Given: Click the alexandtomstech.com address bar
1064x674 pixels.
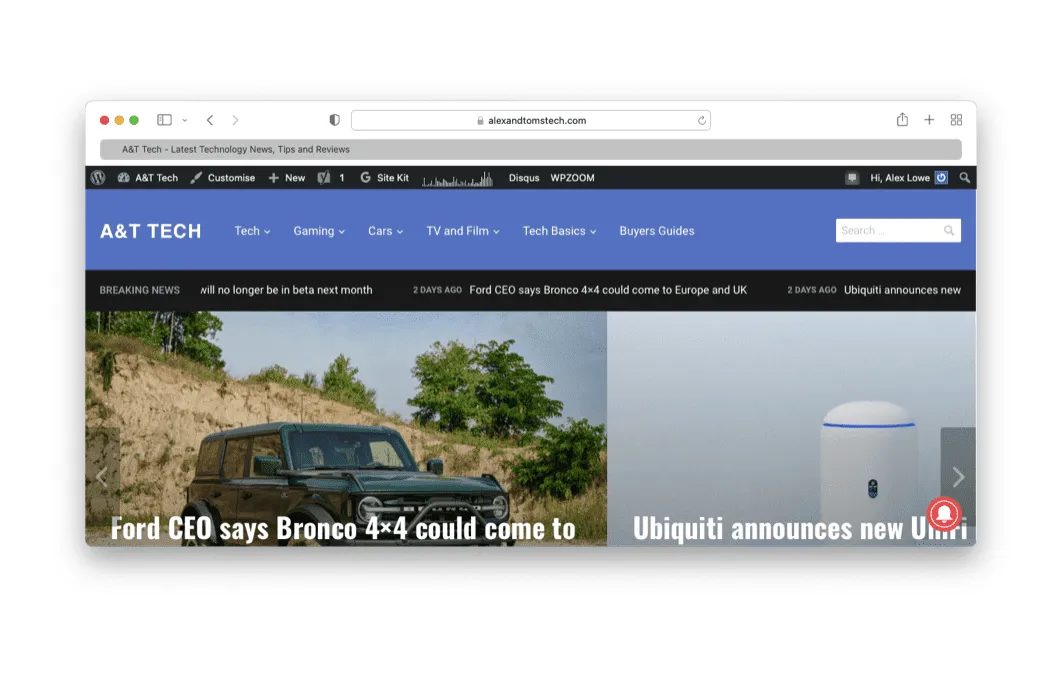Looking at the screenshot, I should (531, 120).
